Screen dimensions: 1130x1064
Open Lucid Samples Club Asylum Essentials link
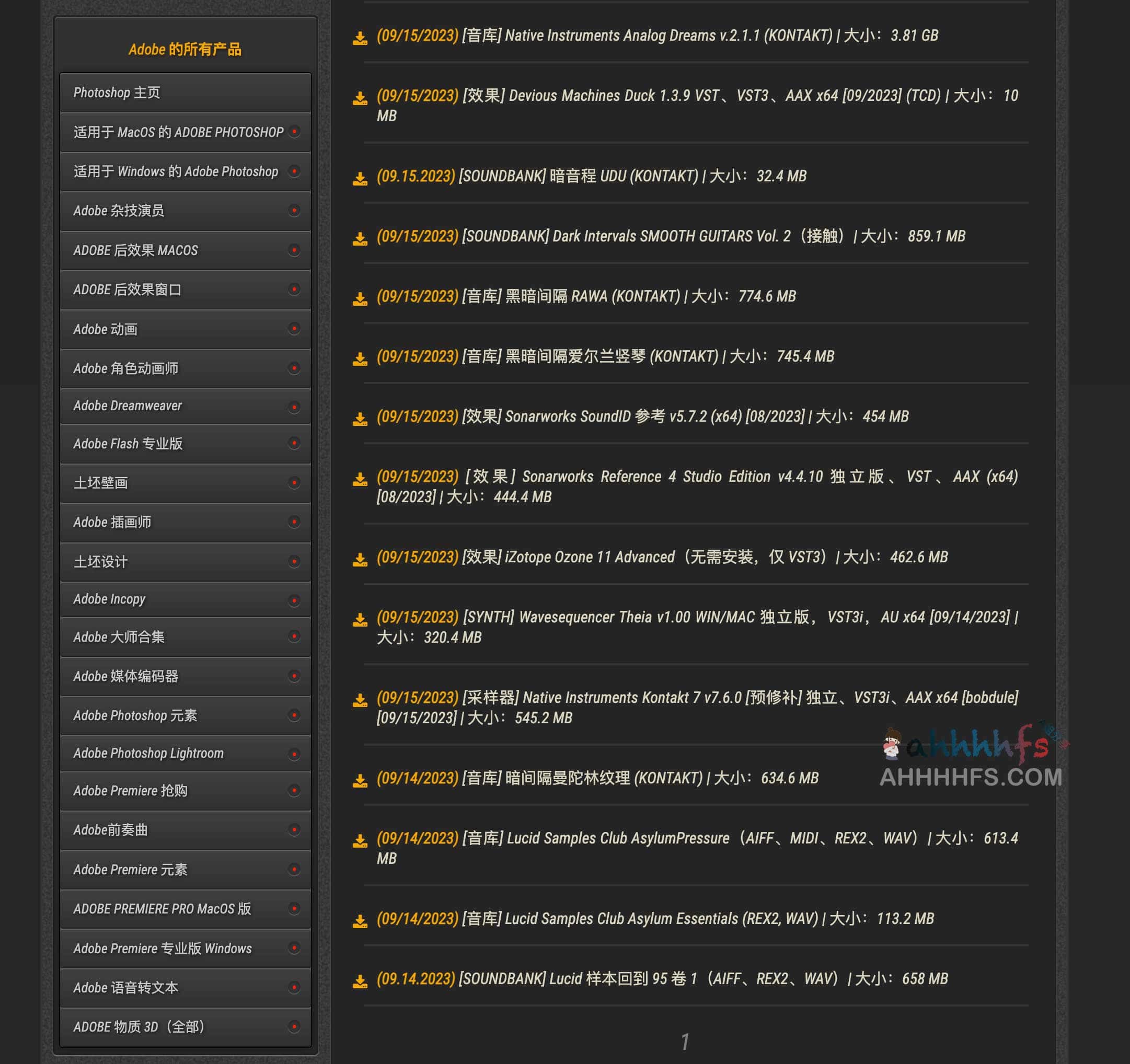[655, 919]
